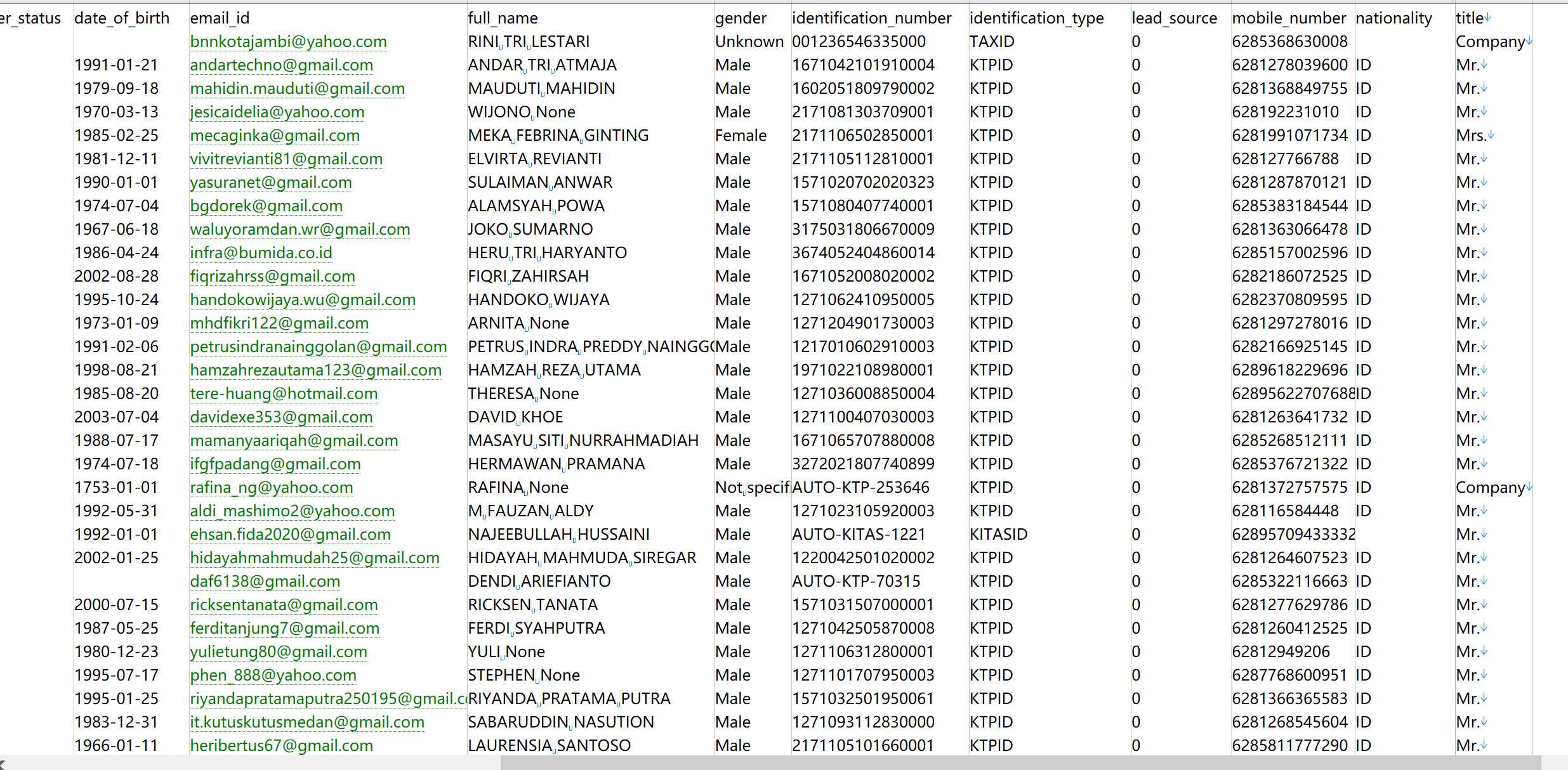Click name cell NAJEEBULLAH HUSSAINI
This screenshot has width=1568, height=770.
558,535
